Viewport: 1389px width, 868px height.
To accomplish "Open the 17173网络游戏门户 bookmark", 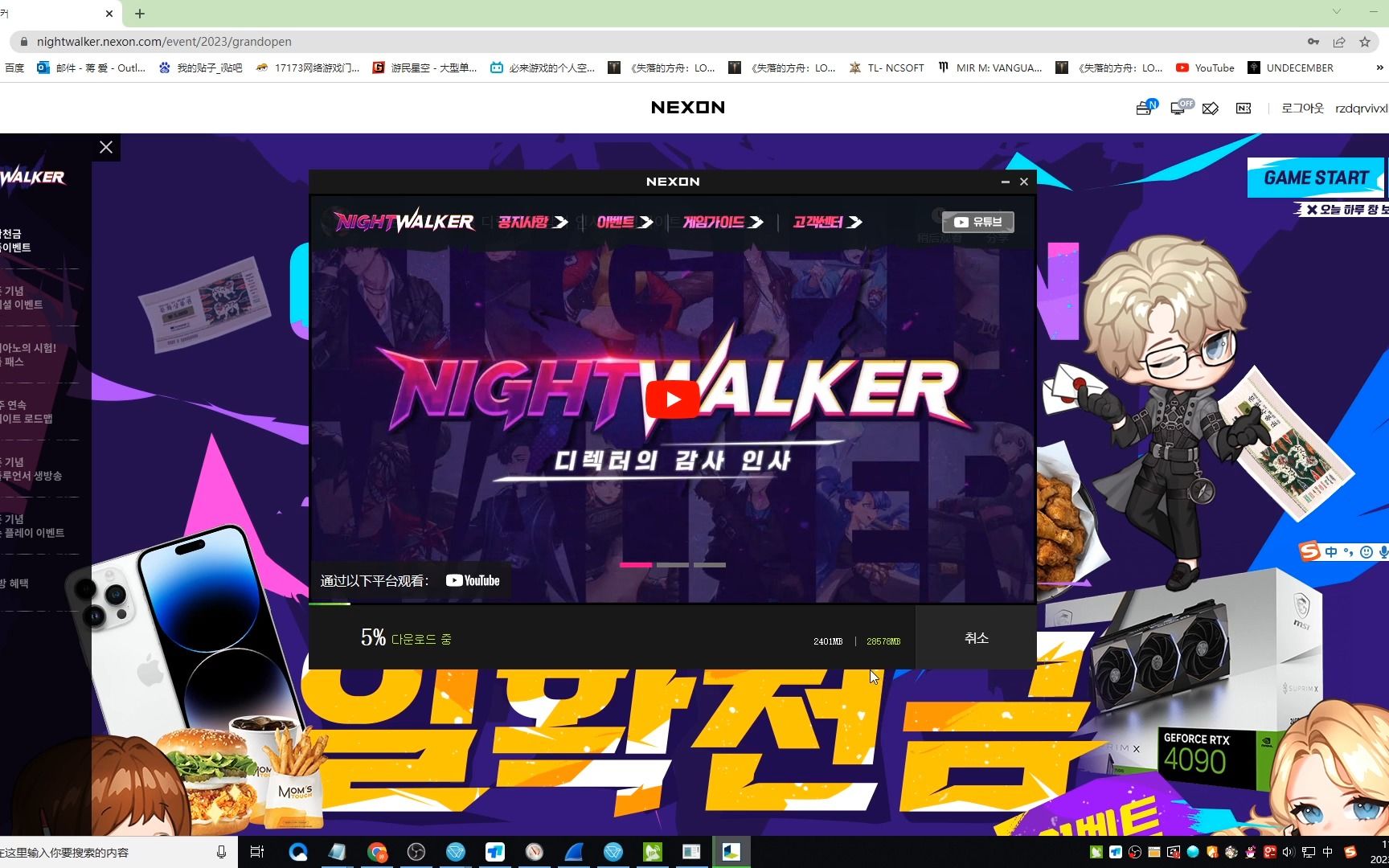I will click(x=307, y=68).
